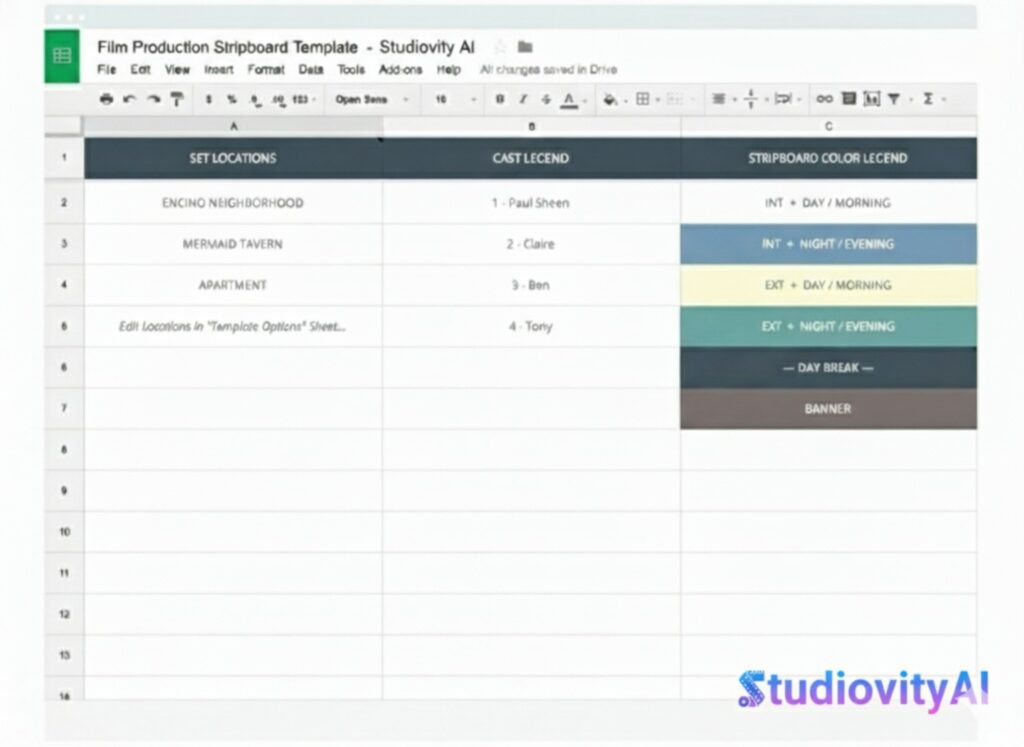The image size is (1024, 747).
Task: Format selection as currency
Action: coord(208,99)
